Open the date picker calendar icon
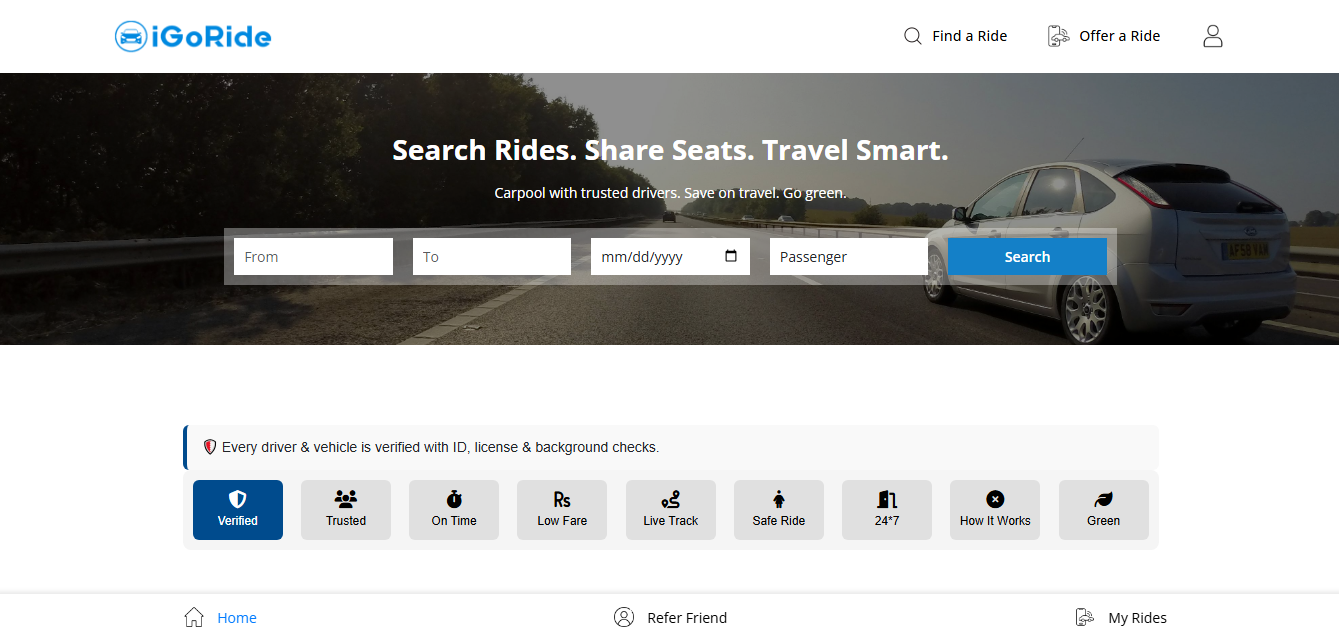Image resolution: width=1339 pixels, height=639 pixels. pos(731,256)
